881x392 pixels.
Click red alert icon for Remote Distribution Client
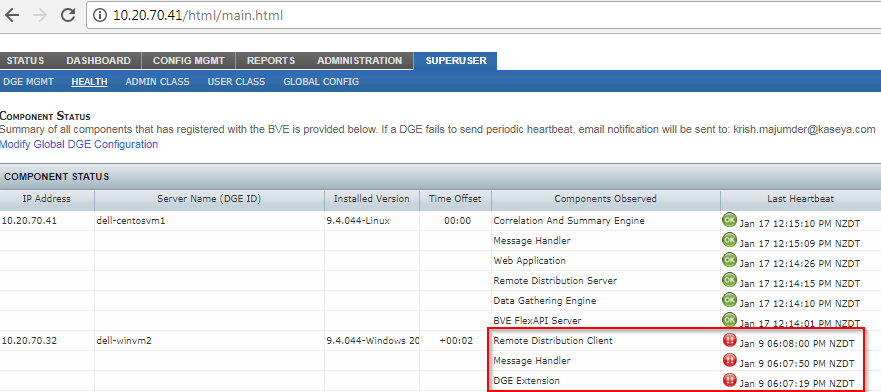point(729,340)
